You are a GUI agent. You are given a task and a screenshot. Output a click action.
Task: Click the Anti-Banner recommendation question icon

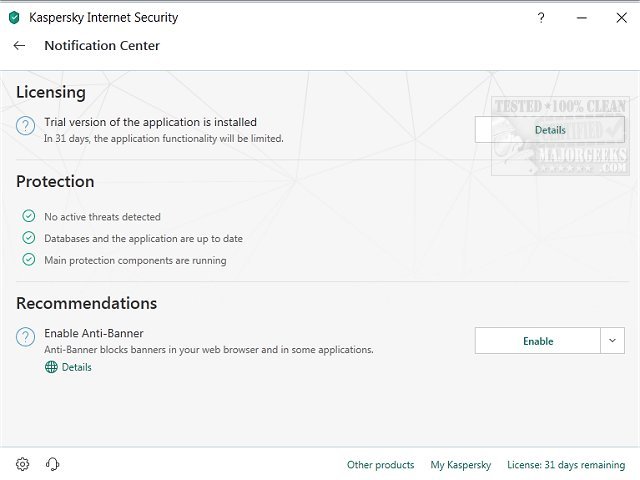[x=25, y=339]
